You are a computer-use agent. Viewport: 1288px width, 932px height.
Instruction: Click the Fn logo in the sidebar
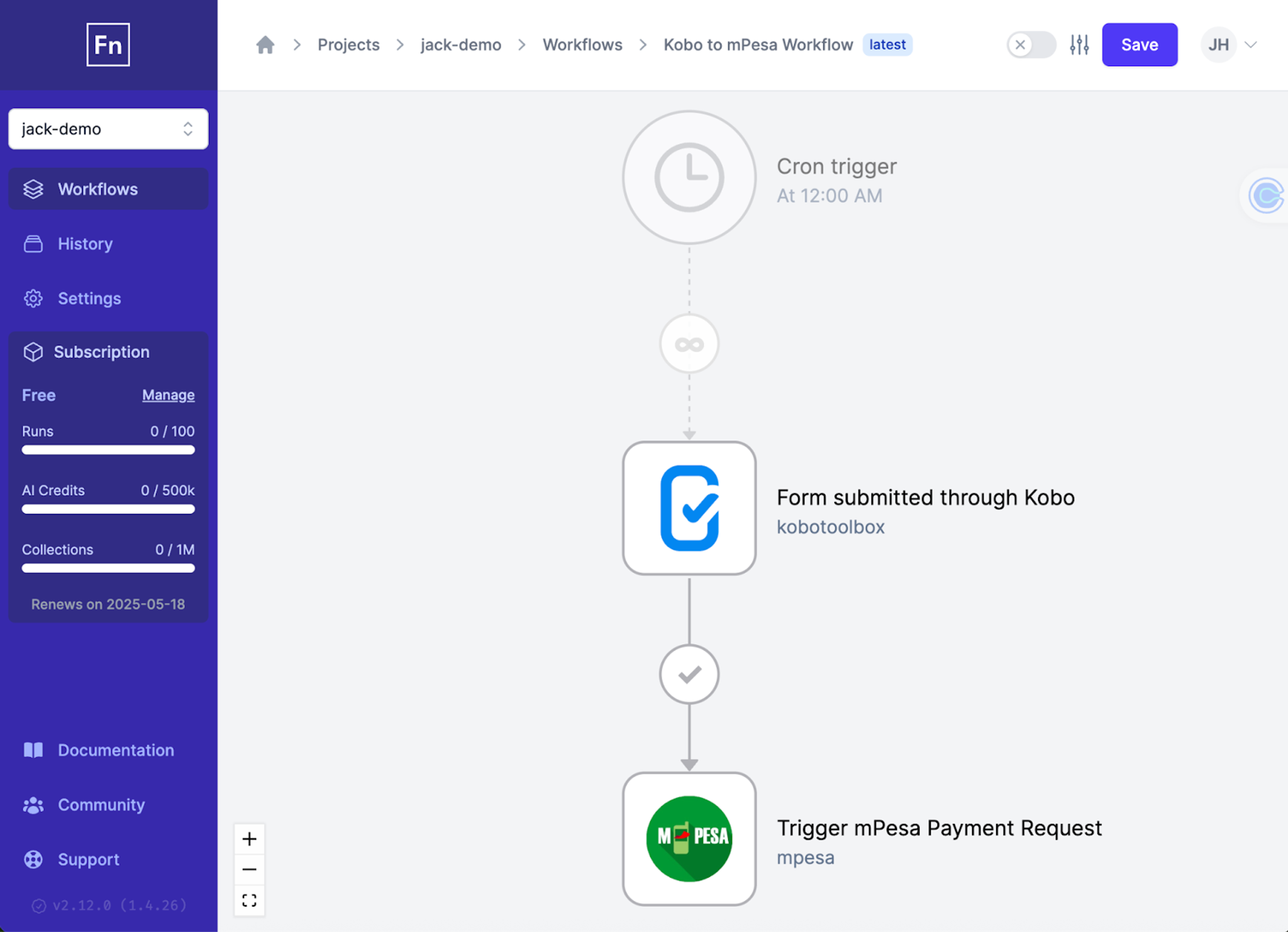(108, 45)
